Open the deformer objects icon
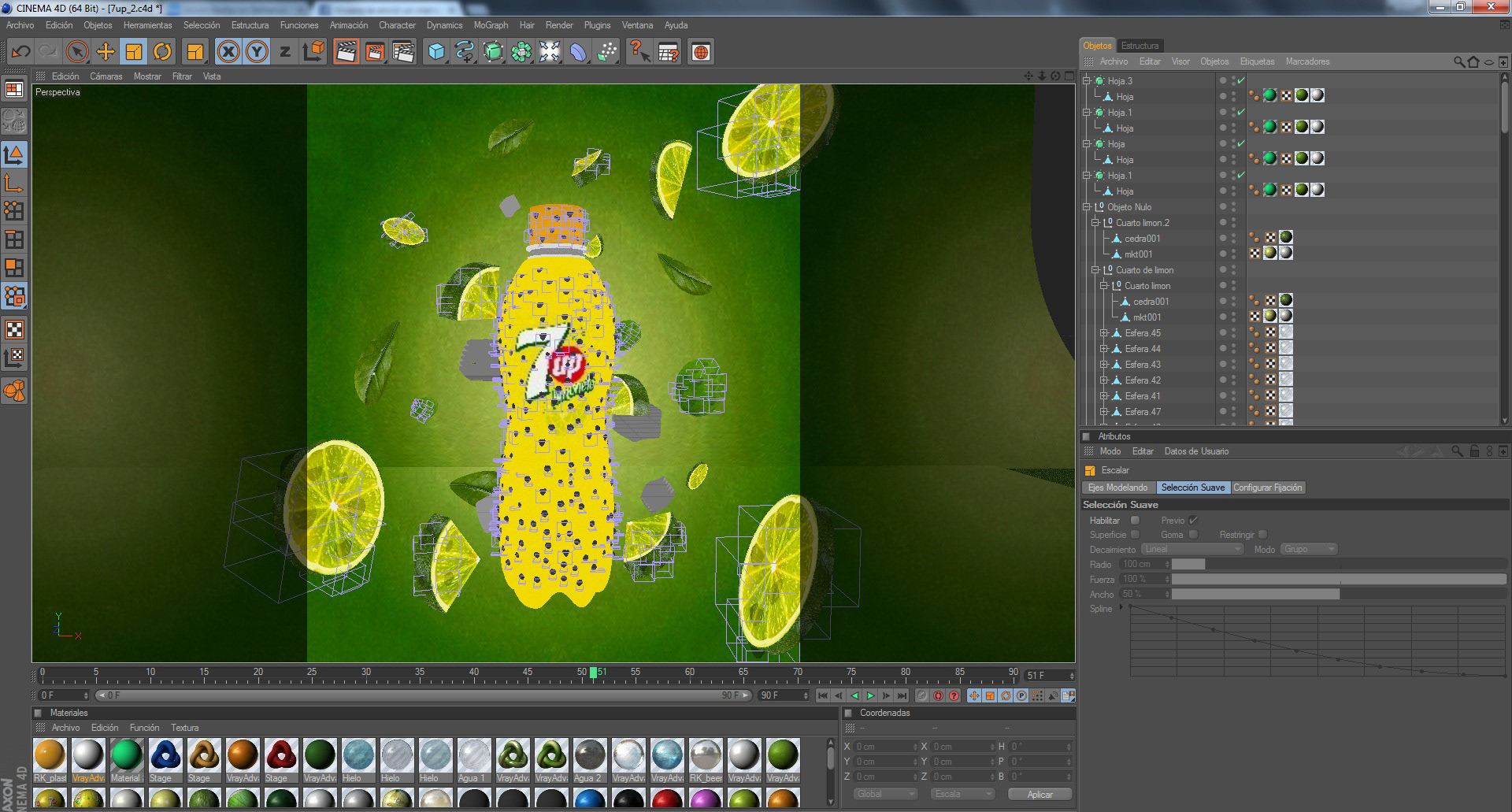Image resolution: width=1512 pixels, height=812 pixels. [x=578, y=52]
